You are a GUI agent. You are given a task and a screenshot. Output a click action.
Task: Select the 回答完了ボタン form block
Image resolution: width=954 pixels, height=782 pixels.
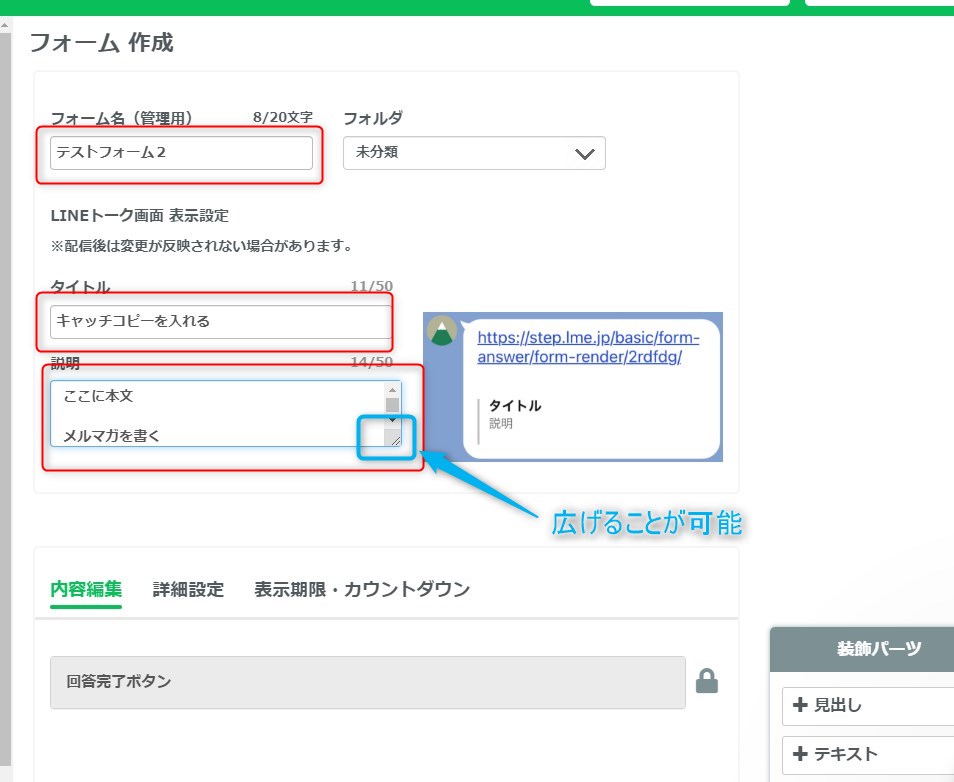click(367, 682)
